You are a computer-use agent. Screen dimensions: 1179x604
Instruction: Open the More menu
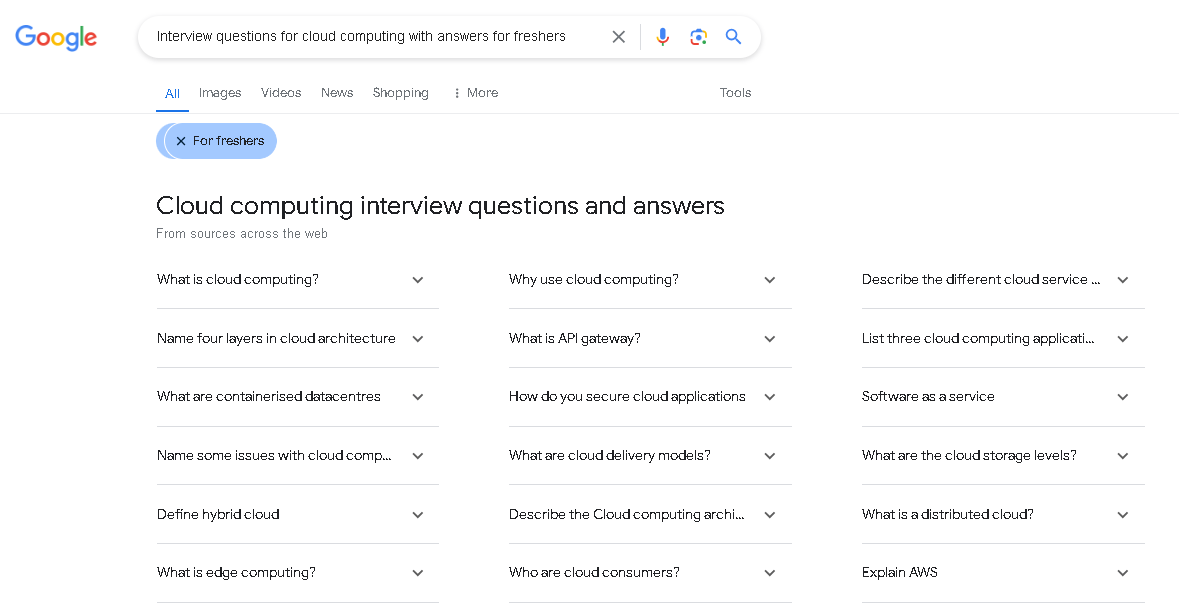pos(476,93)
